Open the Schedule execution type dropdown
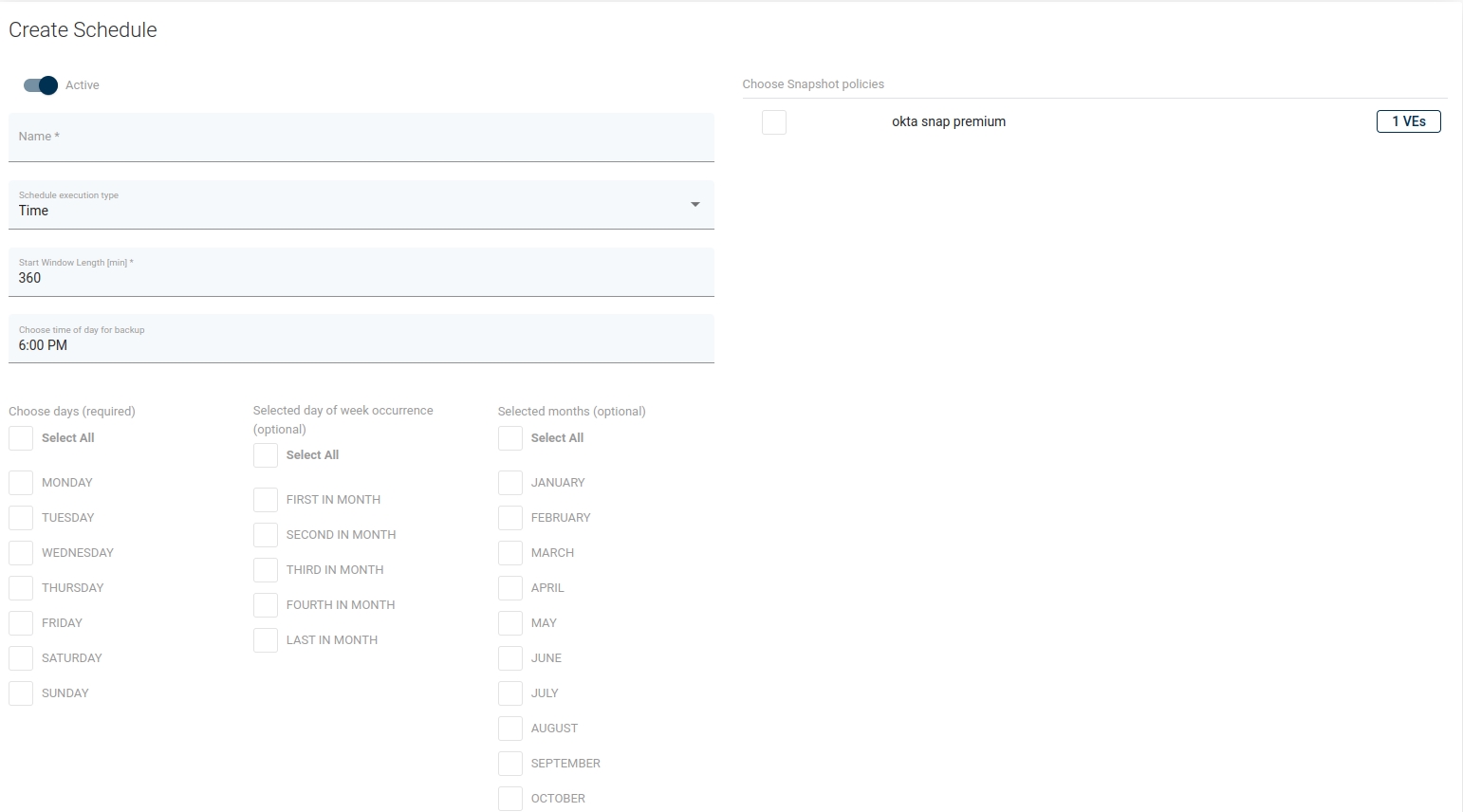The height and width of the screenshot is (812, 1463). tap(361, 205)
